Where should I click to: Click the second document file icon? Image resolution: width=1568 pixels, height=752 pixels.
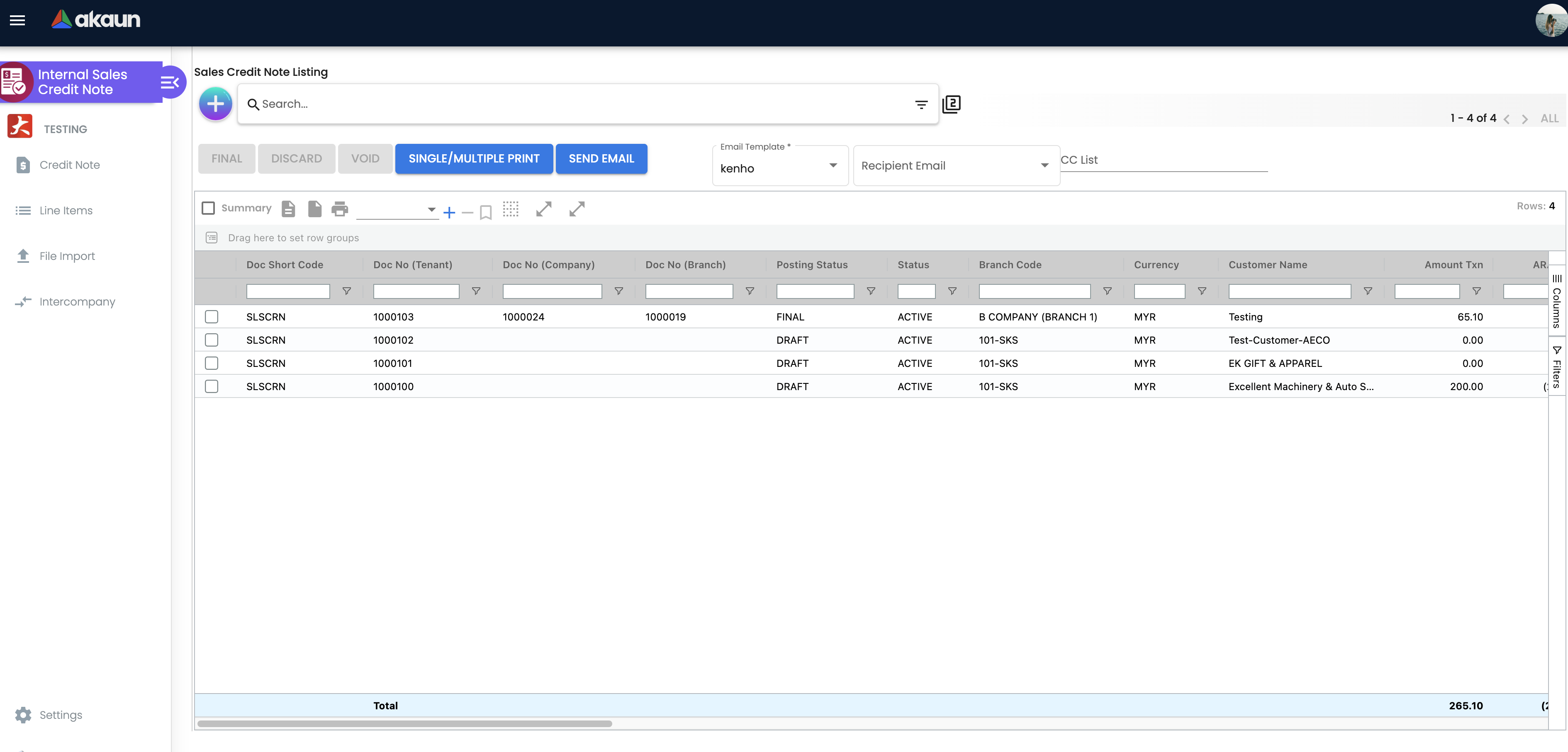pyautogui.click(x=315, y=209)
